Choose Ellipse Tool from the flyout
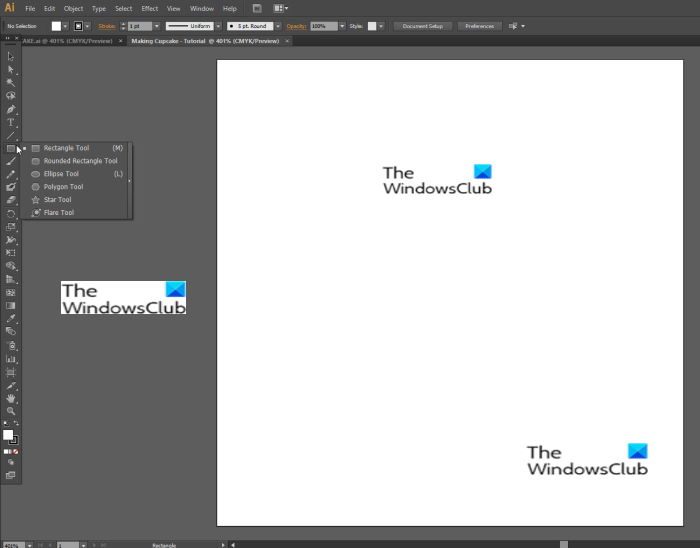 [x=77, y=174]
